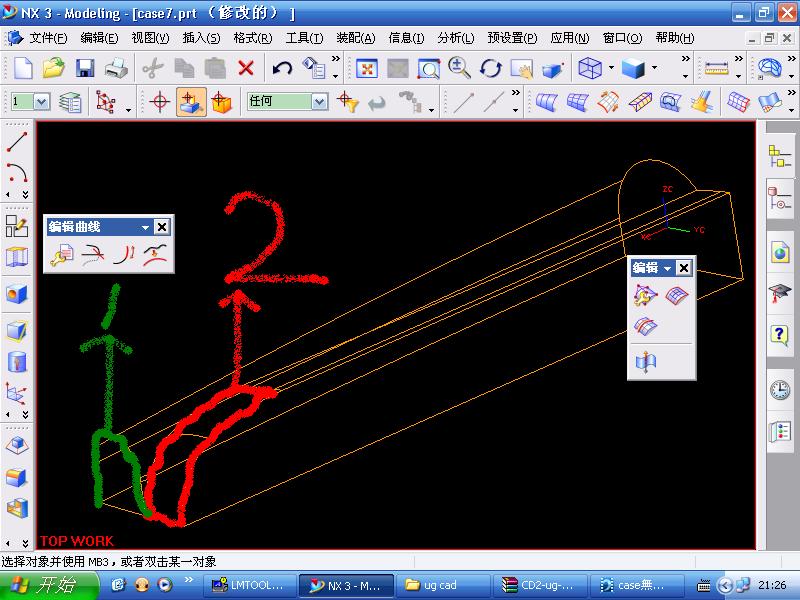Click the flag icon in 编辑 panel
The width and height of the screenshot is (800, 600).
[x=645, y=362]
